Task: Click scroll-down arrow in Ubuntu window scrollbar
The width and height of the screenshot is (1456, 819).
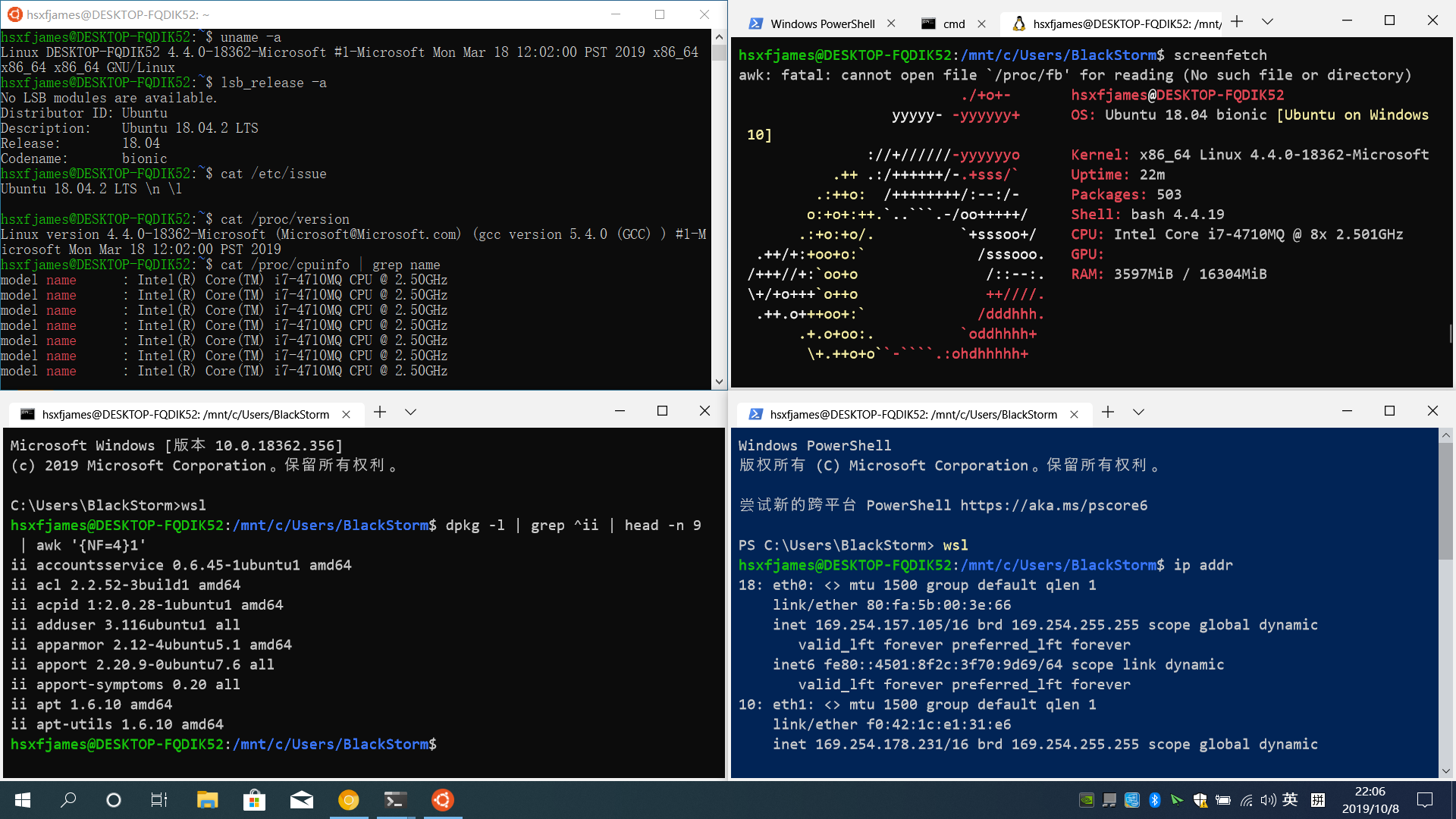Action: pos(719,382)
